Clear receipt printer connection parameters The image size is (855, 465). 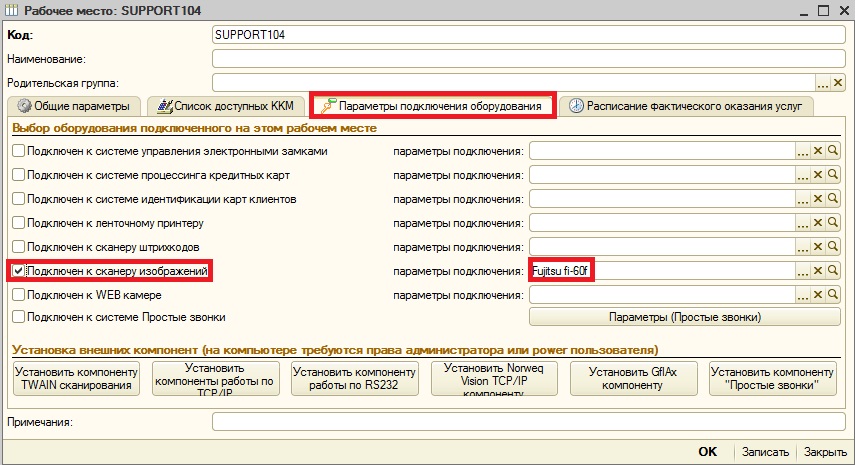(x=818, y=223)
